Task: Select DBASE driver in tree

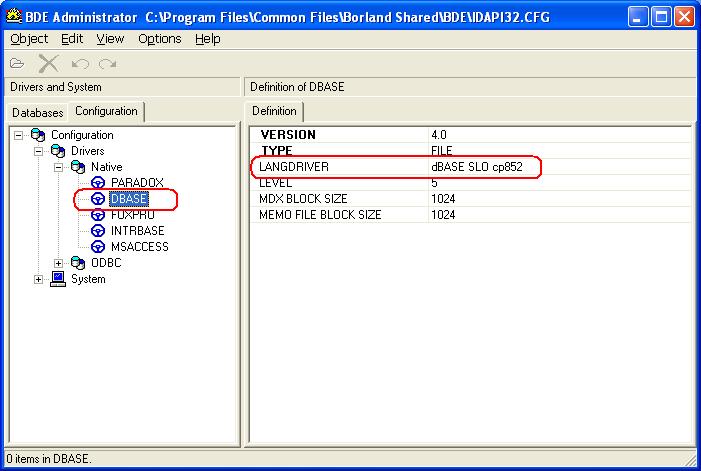Action: point(128,198)
